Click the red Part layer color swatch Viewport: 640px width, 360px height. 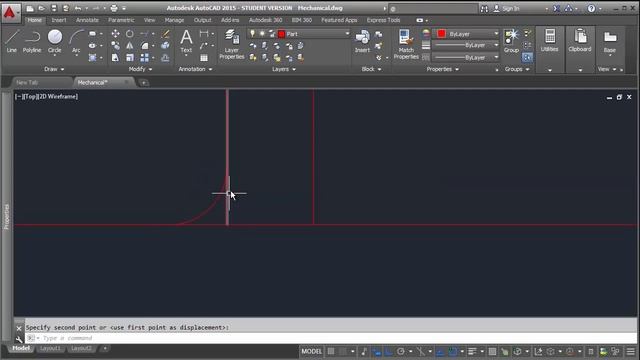(281, 34)
